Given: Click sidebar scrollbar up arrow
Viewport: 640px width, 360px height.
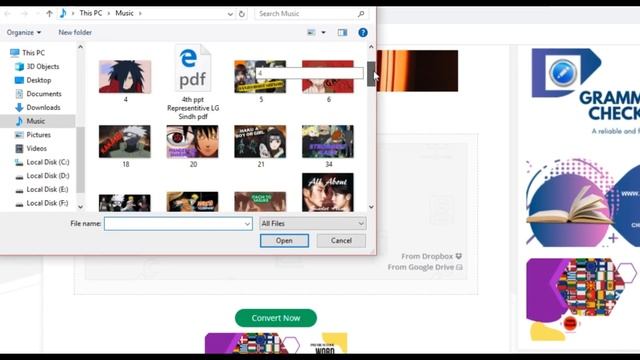Looking at the screenshot, I should click(x=80, y=47).
